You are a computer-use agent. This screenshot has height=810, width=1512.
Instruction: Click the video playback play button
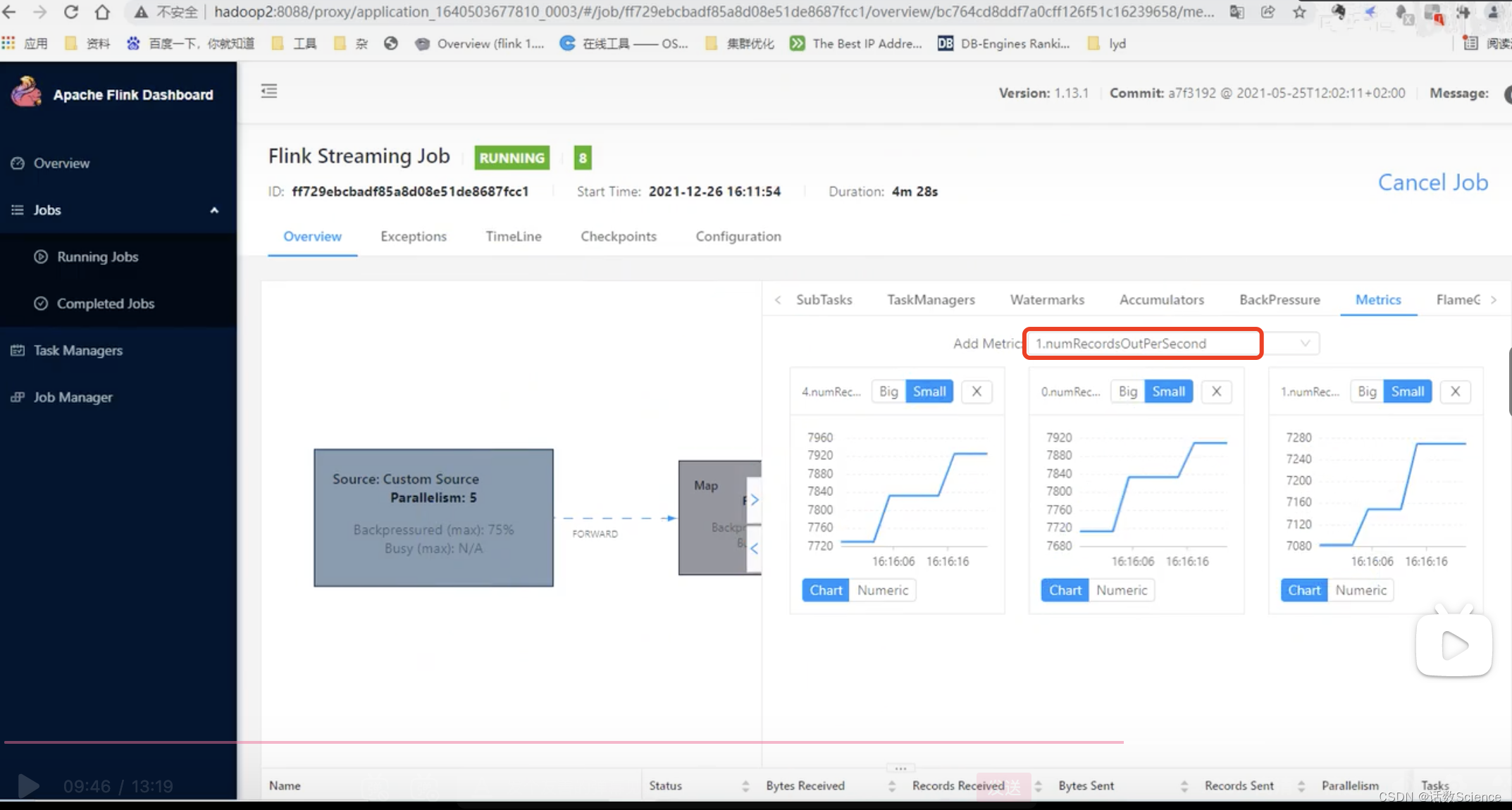coord(27,786)
